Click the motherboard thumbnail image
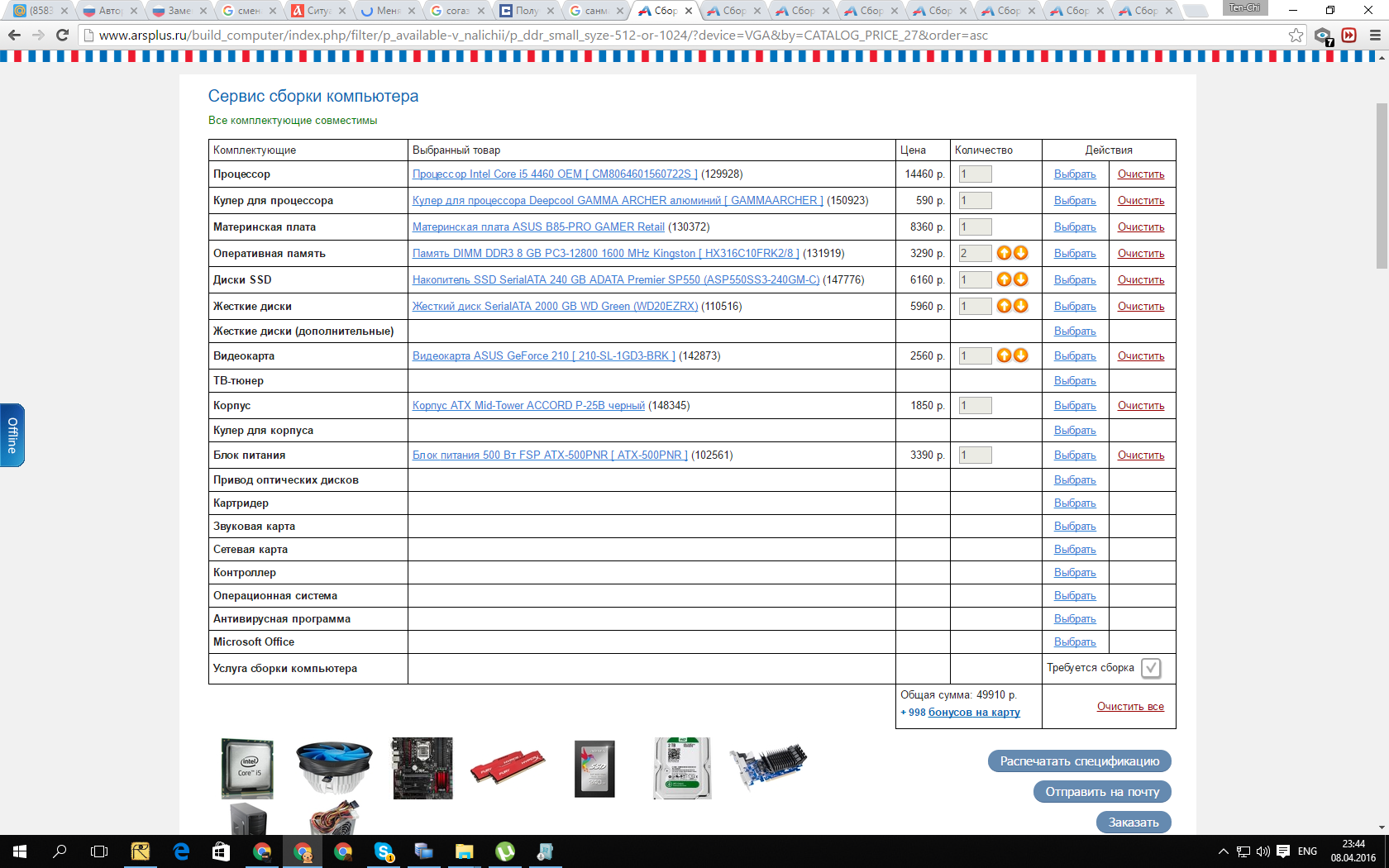 click(x=422, y=768)
